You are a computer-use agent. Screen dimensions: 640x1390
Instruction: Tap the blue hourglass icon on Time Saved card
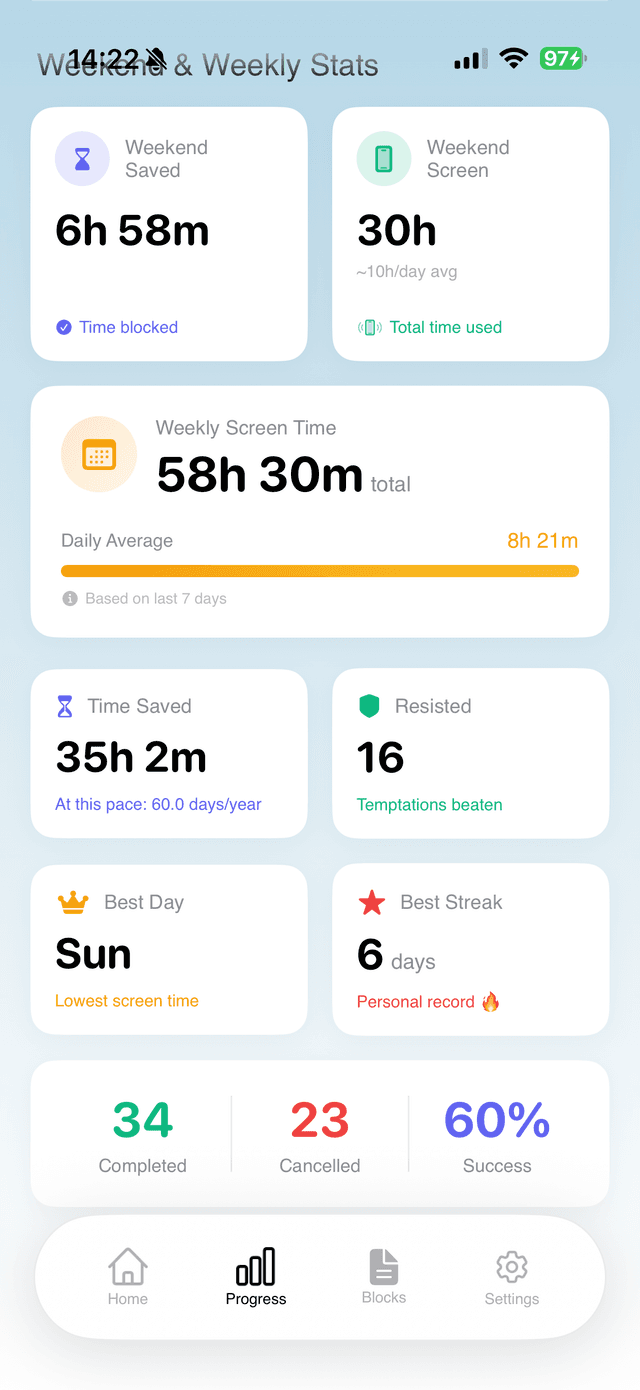[x=66, y=705]
